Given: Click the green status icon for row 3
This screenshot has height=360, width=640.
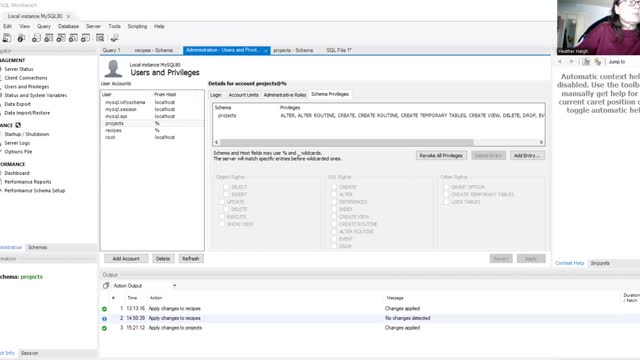Looking at the screenshot, I should coord(104,328).
